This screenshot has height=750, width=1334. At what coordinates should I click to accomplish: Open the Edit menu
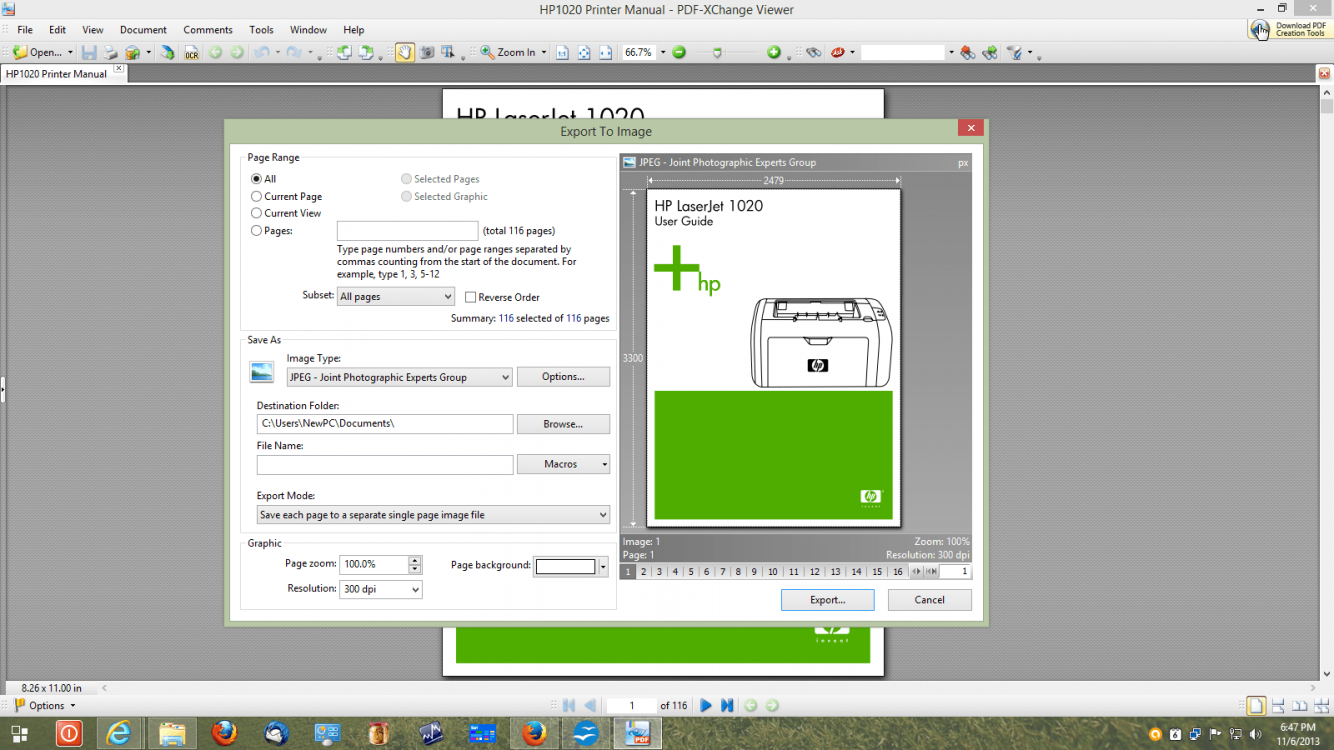pos(57,30)
